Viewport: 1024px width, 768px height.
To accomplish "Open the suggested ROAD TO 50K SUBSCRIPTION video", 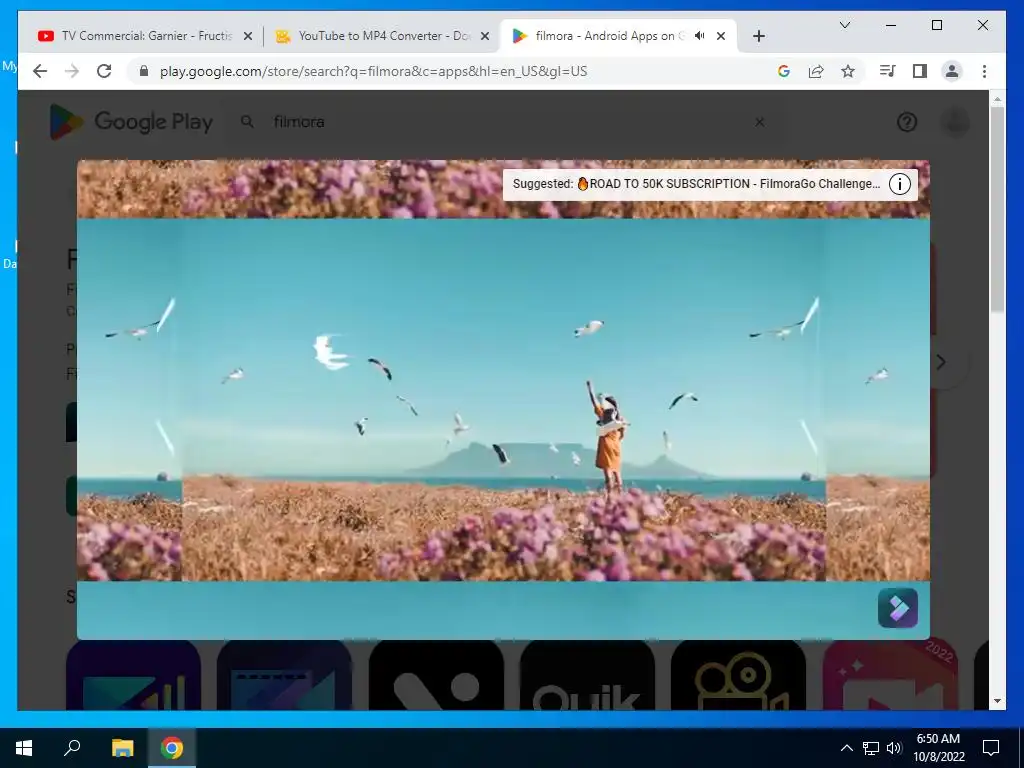I will (696, 184).
